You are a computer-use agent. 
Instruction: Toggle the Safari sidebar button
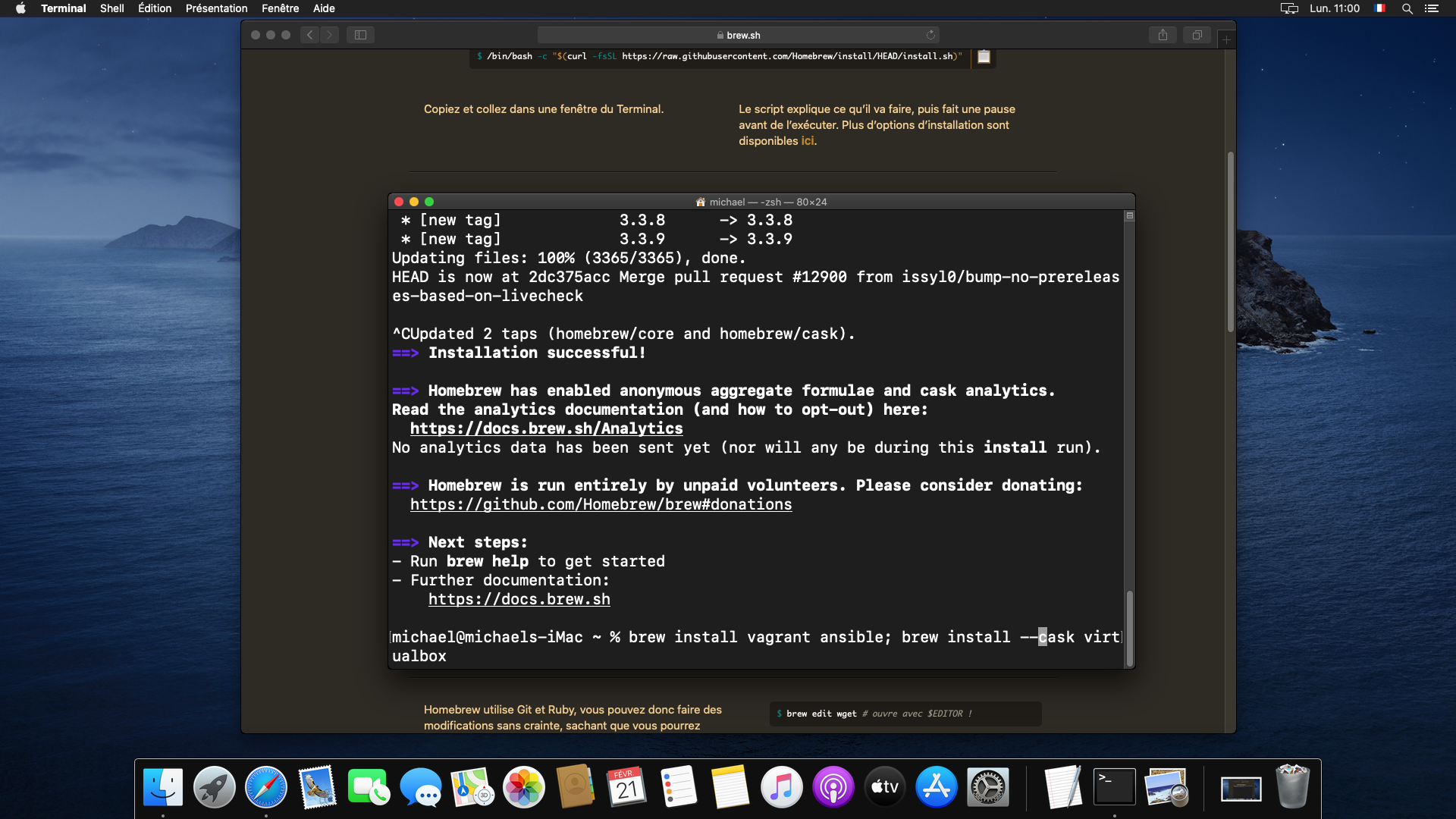click(x=361, y=35)
